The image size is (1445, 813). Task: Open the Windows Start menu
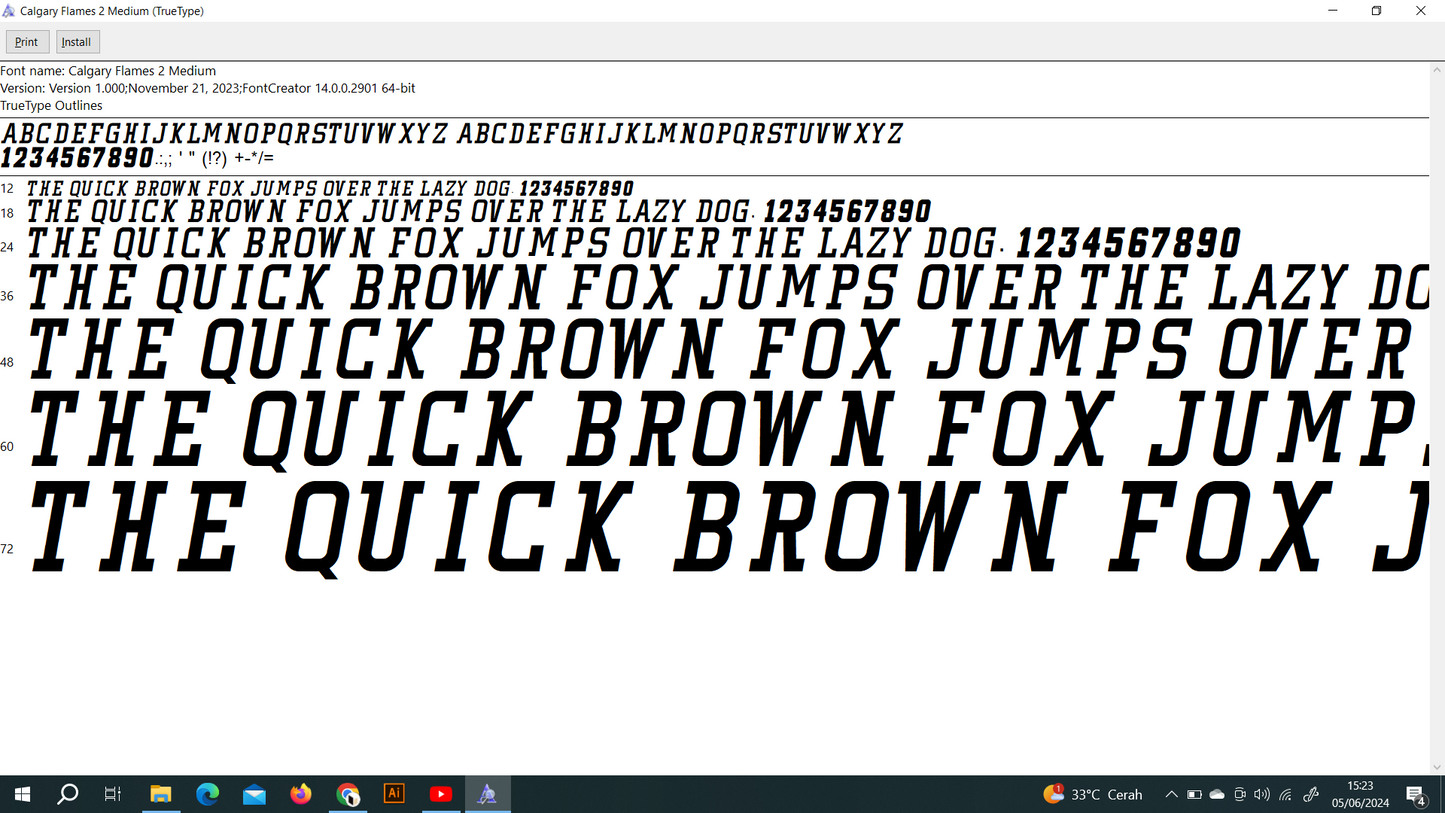coord(22,794)
